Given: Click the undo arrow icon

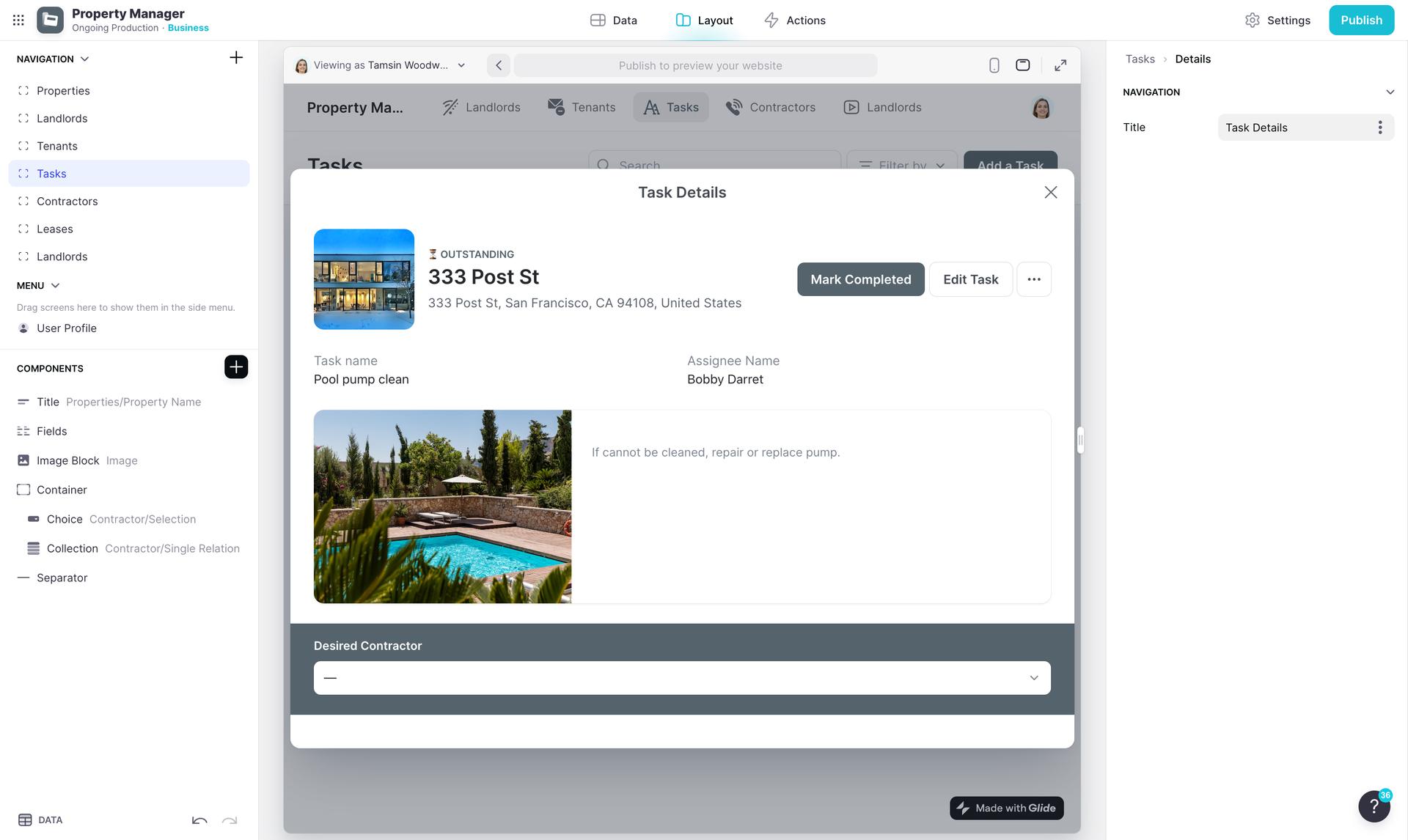Looking at the screenshot, I should [199, 820].
